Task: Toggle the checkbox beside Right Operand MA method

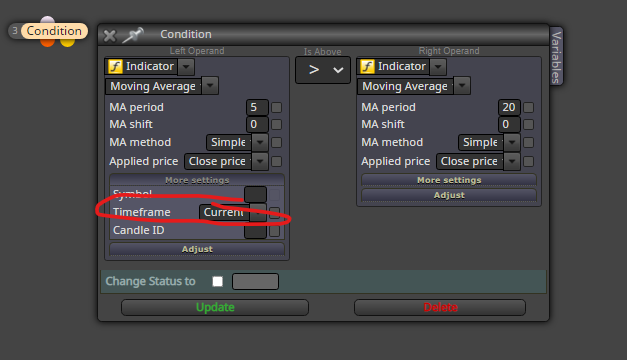Action: (x=528, y=142)
